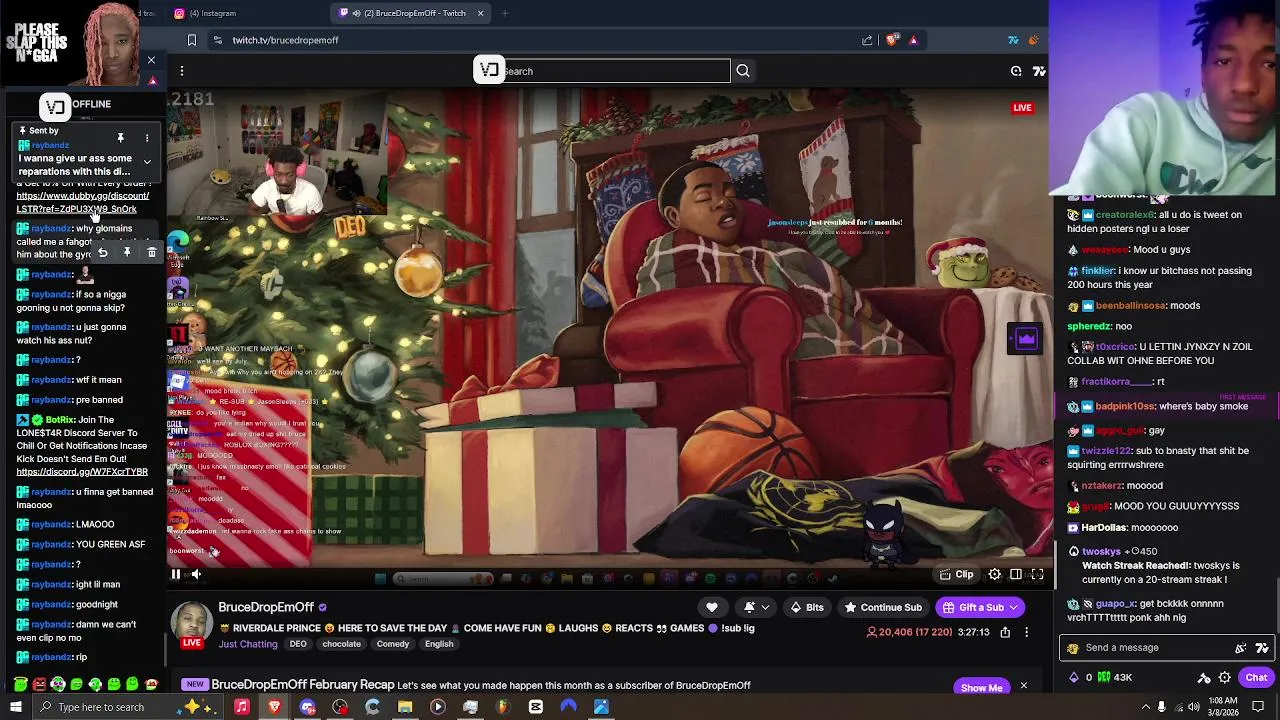Click Continue Sub button
1280x720 pixels.
pos(883,607)
